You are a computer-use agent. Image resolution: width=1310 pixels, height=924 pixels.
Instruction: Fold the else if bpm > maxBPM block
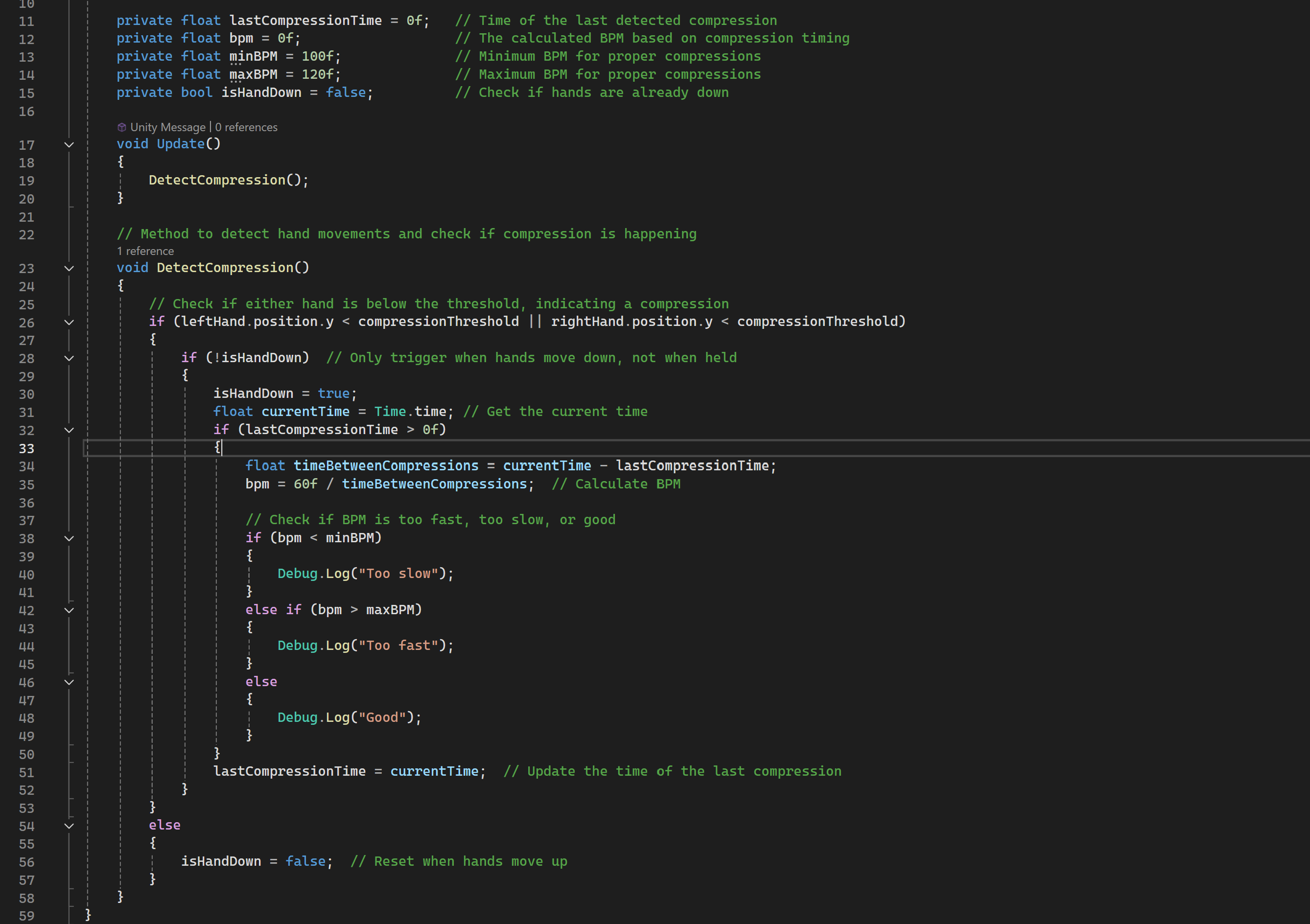point(69,610)
